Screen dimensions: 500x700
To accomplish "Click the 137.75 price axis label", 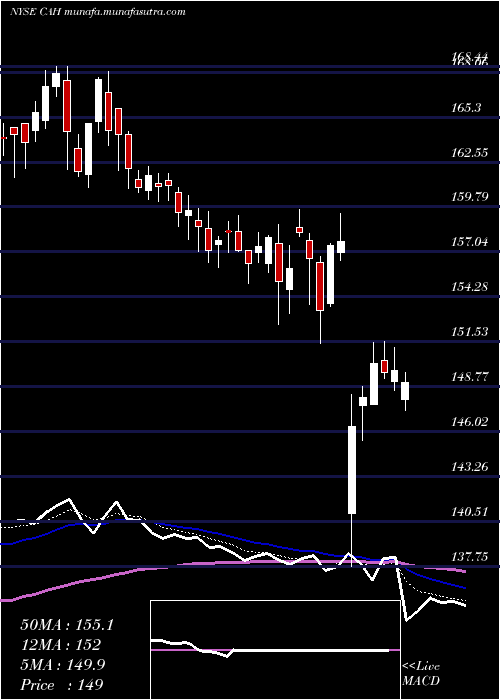I will click(x=470, y=556).
